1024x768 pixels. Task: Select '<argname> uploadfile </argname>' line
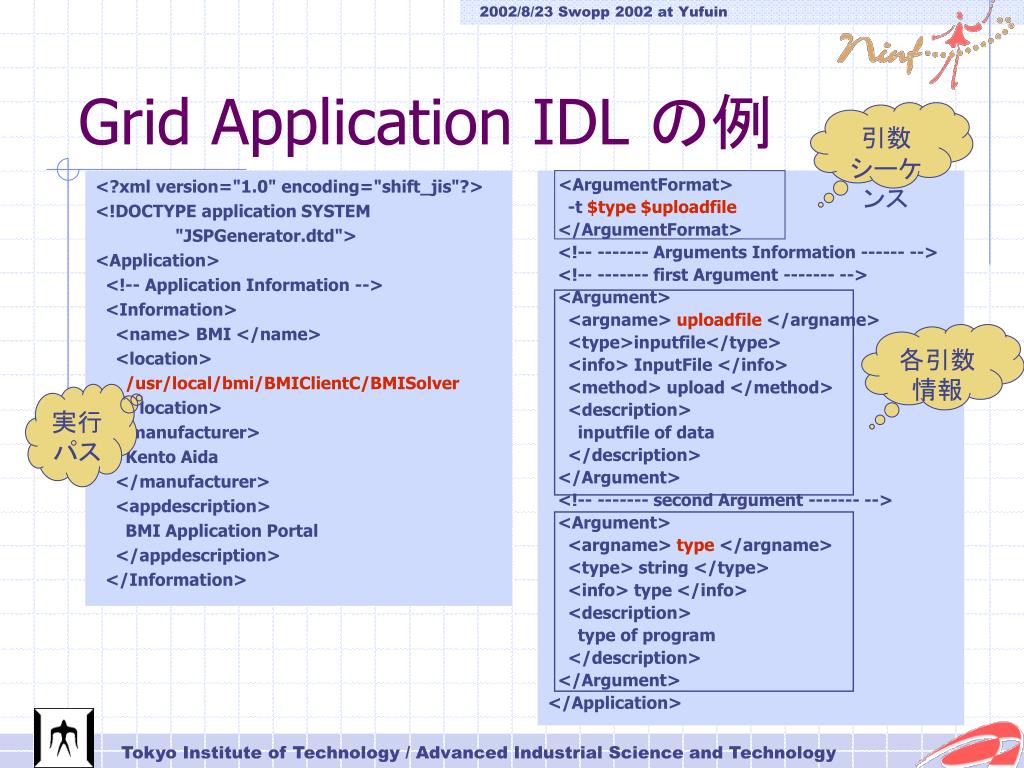coord(724,320)
